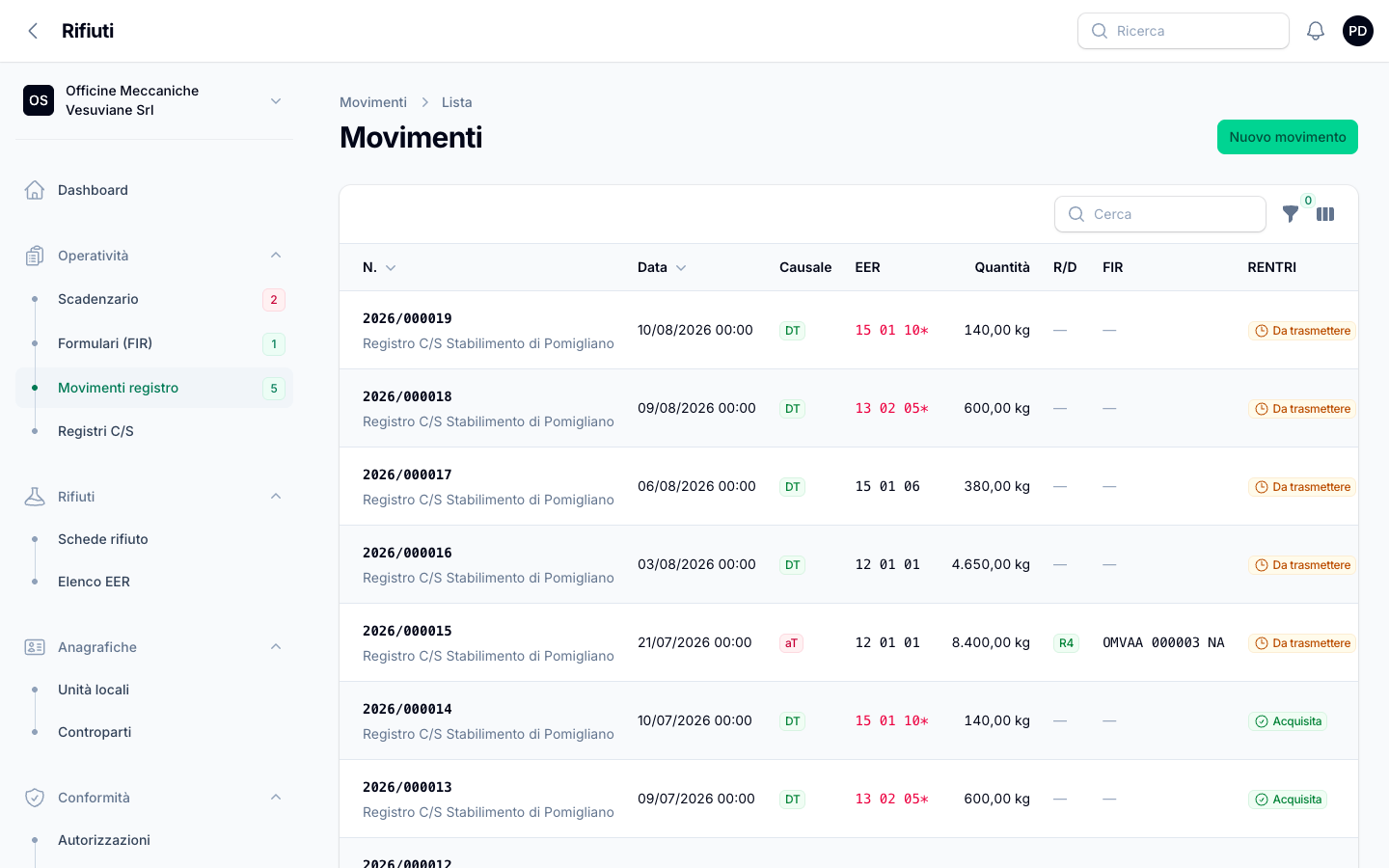Open movement 2026/000016
The height and width of the screenshot is (868, 1389).
[407, 553]
